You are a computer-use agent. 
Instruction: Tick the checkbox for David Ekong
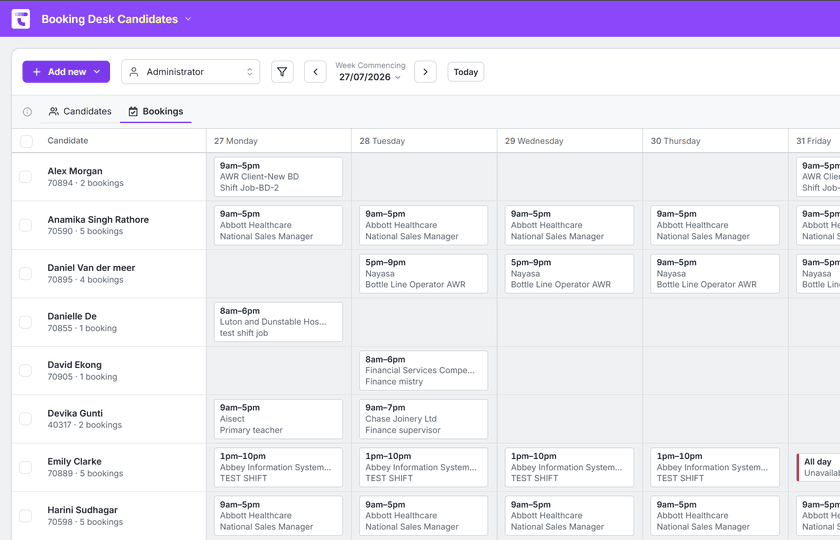(x=26, y=370)
